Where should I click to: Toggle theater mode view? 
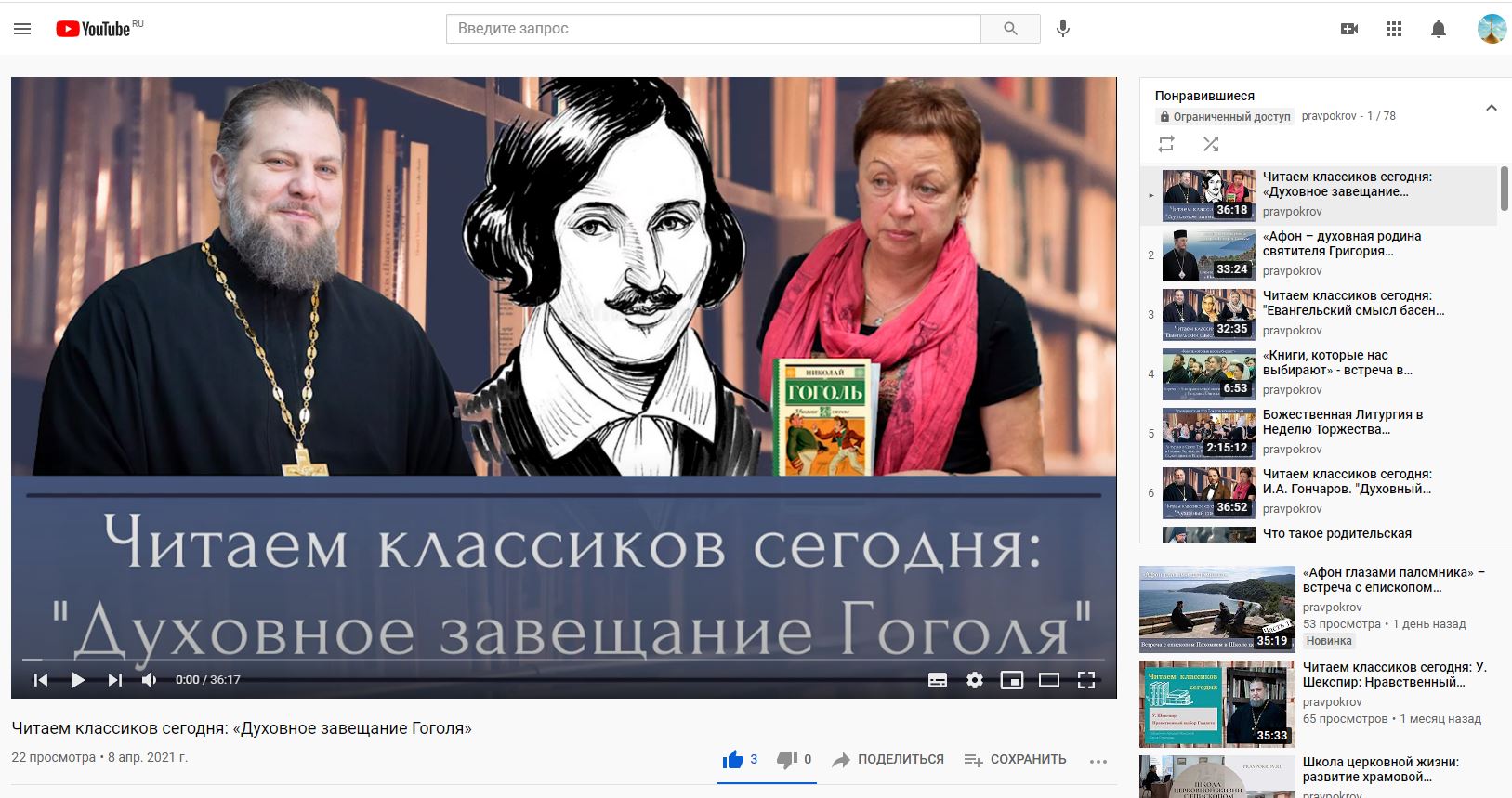click(1049, 680)
